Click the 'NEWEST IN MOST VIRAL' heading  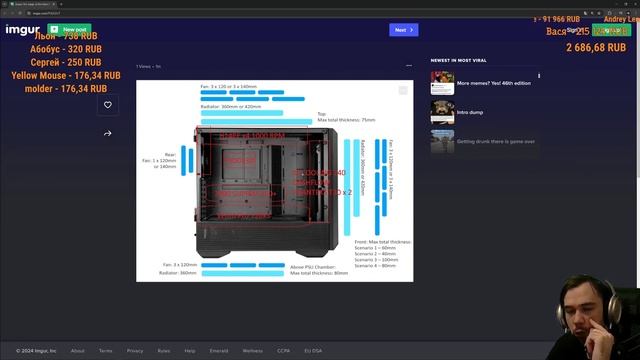point(458,60)
